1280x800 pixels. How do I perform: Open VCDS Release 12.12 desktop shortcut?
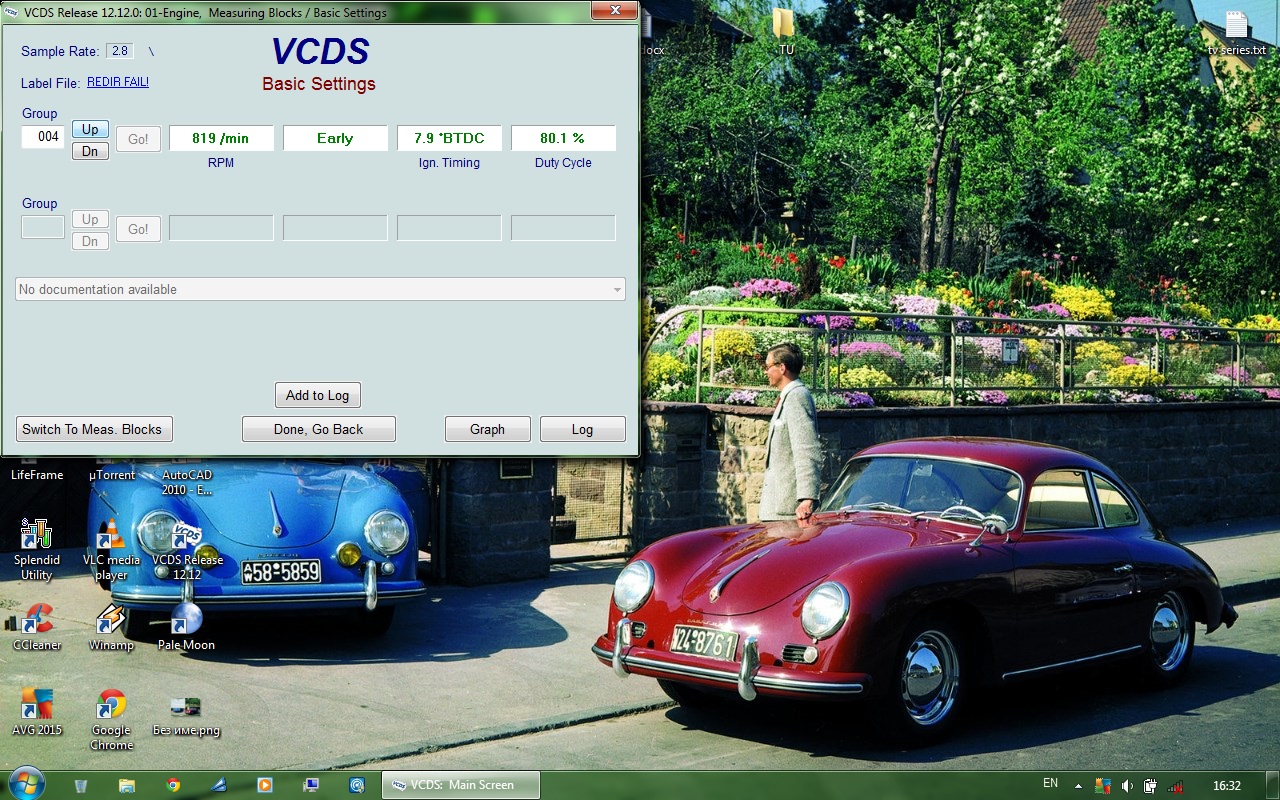[187, 540]
